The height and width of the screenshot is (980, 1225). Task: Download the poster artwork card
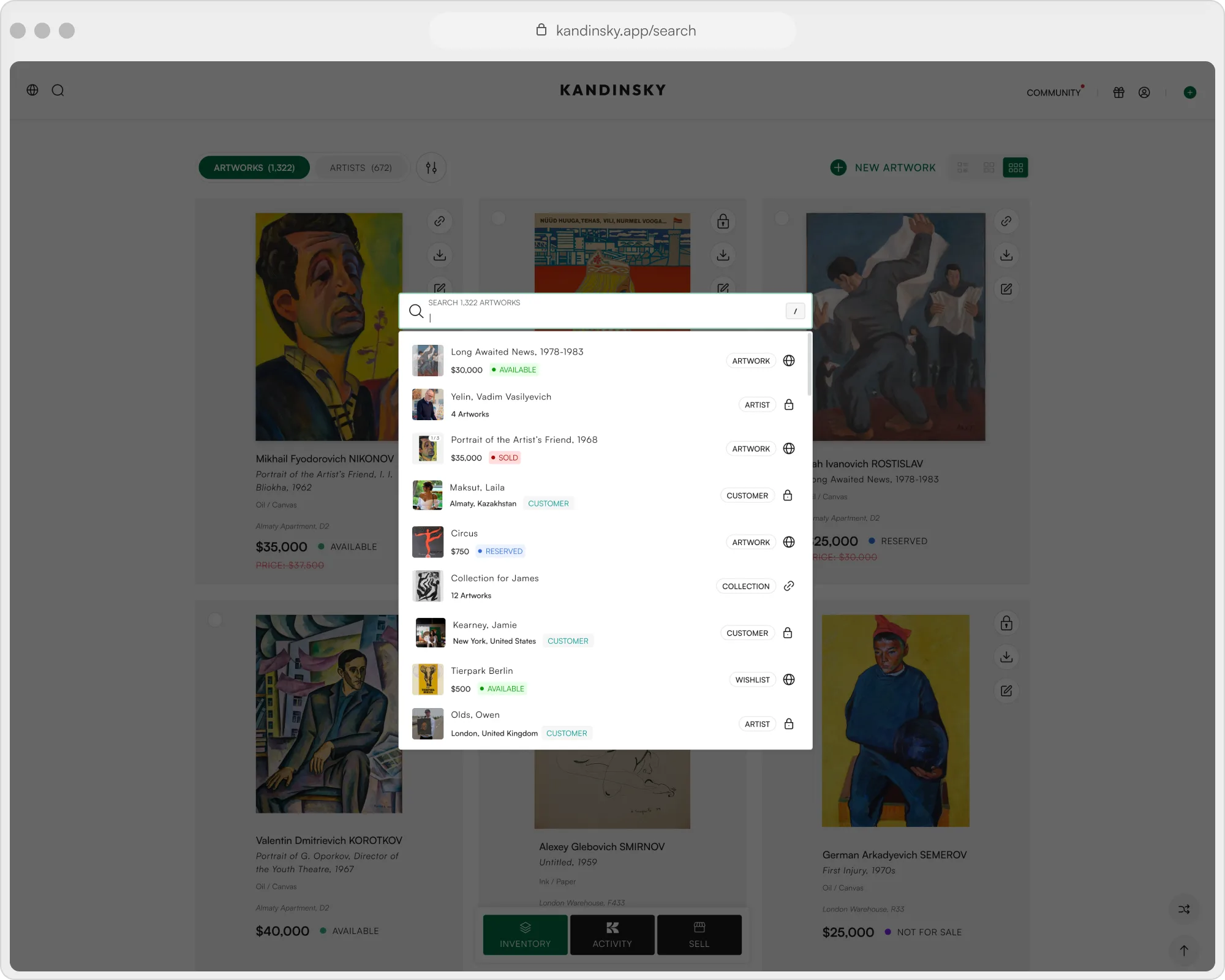[x=723, y=255]
